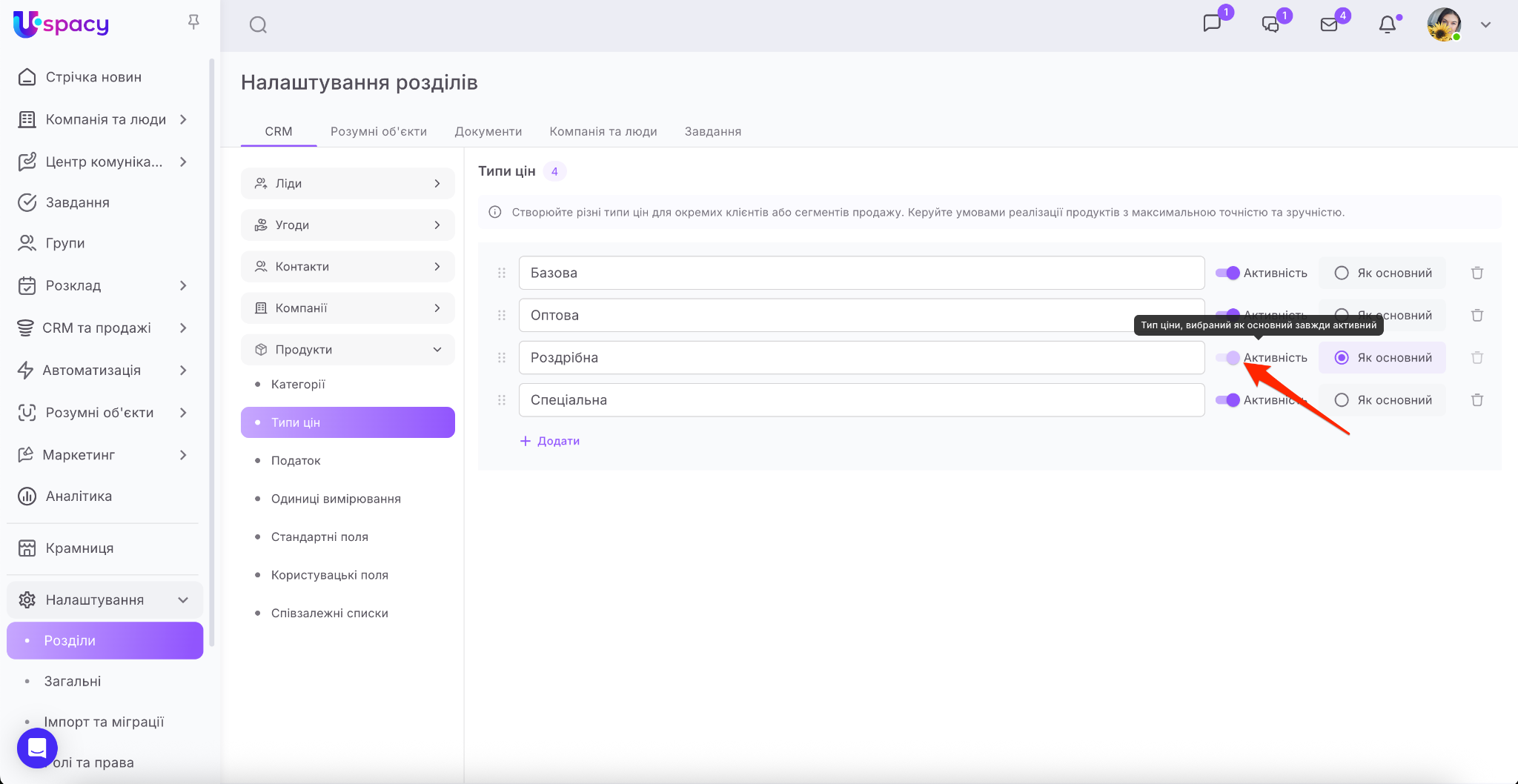Set Базова as the main price type

[1342, 273]
